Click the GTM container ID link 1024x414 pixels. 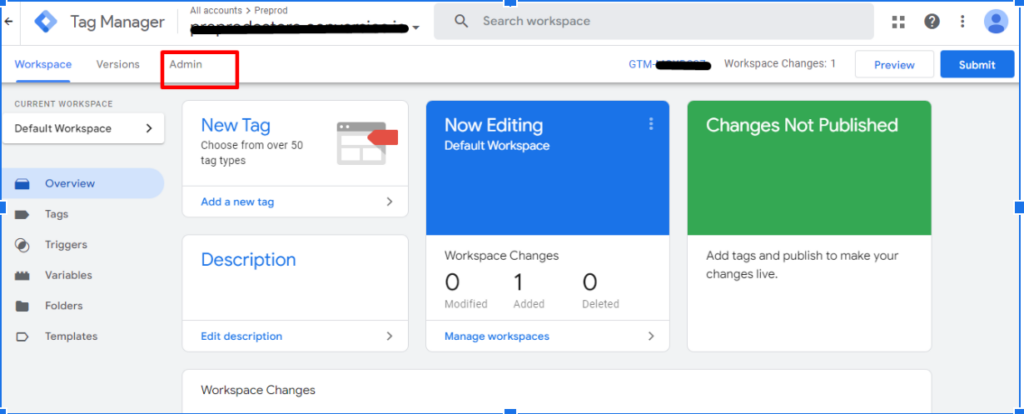point(669,65)
